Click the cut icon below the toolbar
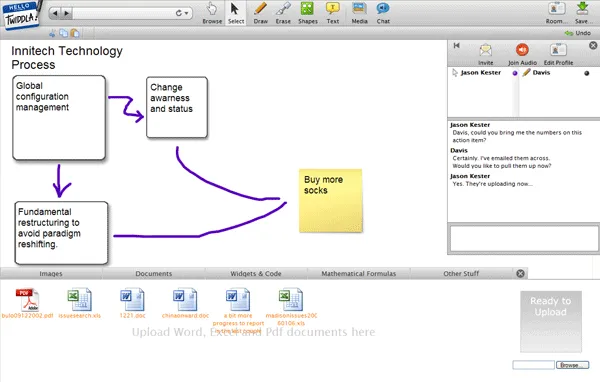This screenshot has width=600, height=382. (52, 34)
